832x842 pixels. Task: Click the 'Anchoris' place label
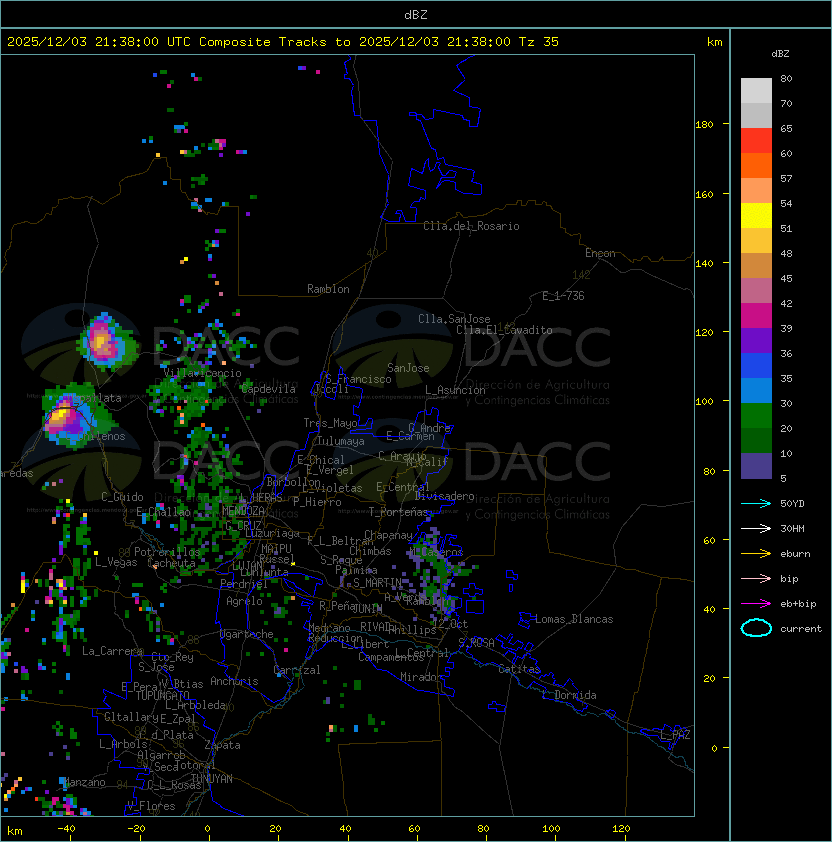[x=234, y=681]
